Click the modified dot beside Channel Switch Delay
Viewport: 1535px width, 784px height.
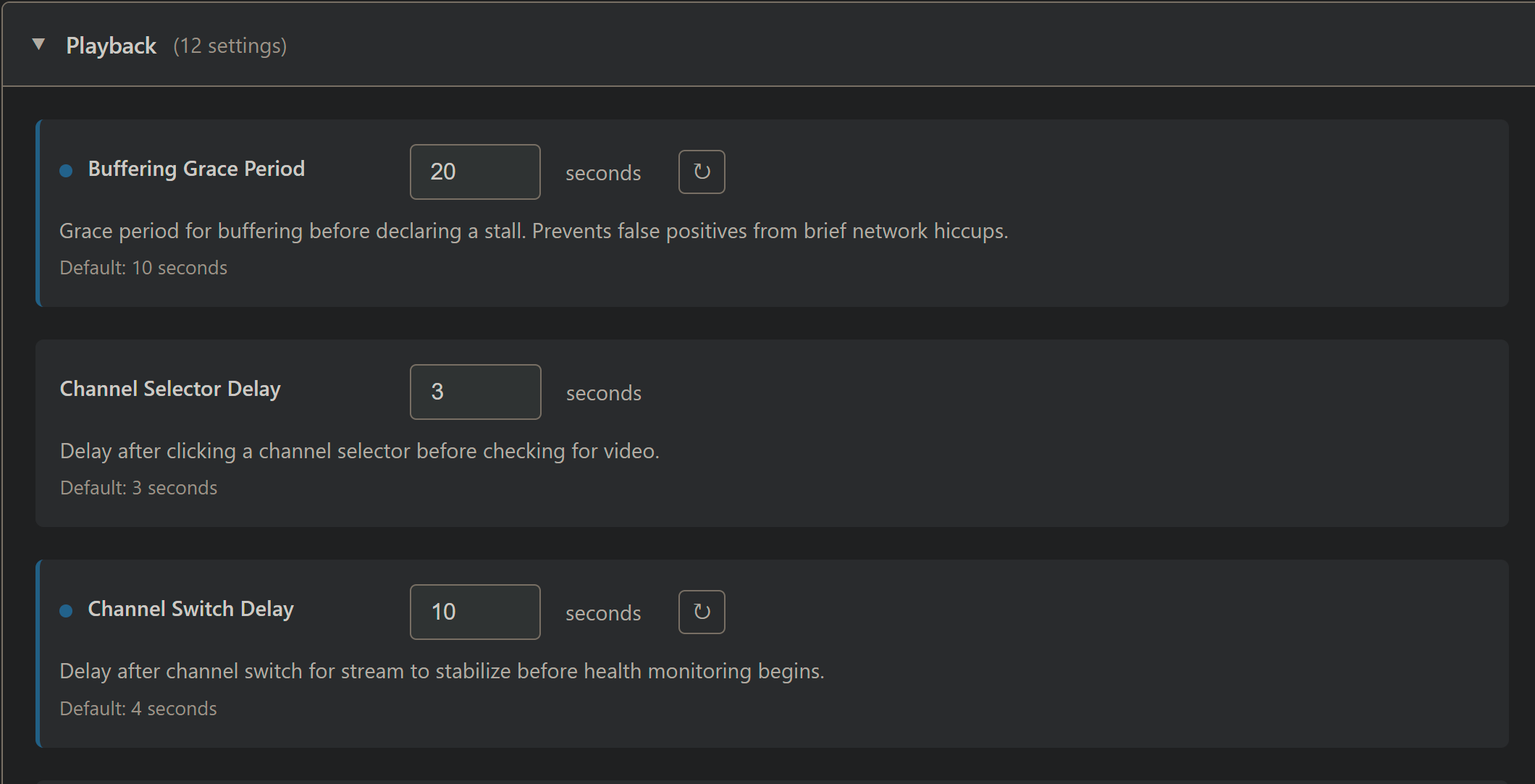pyautogui.click(x=66, y=611)
